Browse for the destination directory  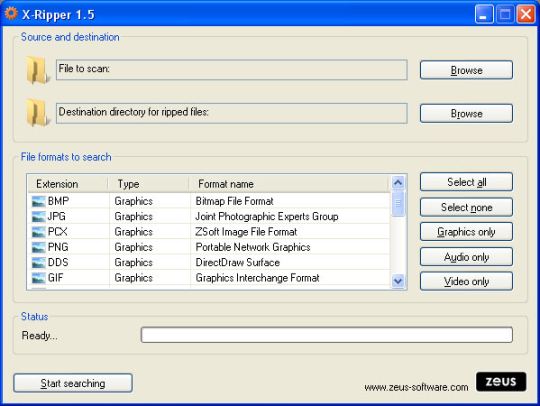click(x=466, y=113)
